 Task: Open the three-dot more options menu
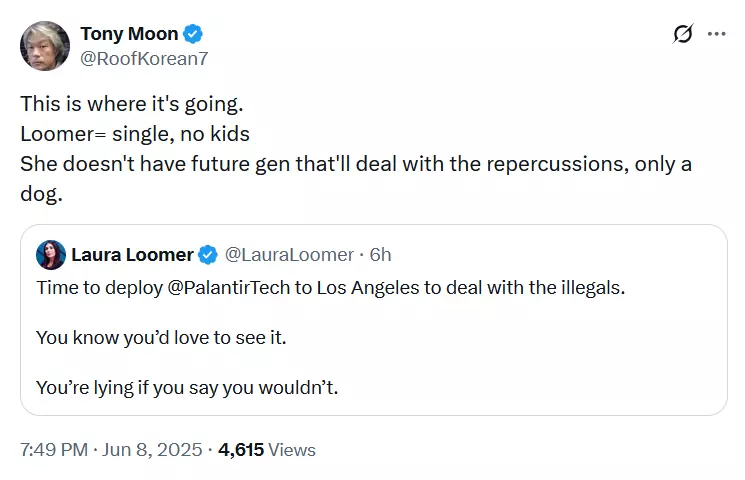tap(716, 34)
